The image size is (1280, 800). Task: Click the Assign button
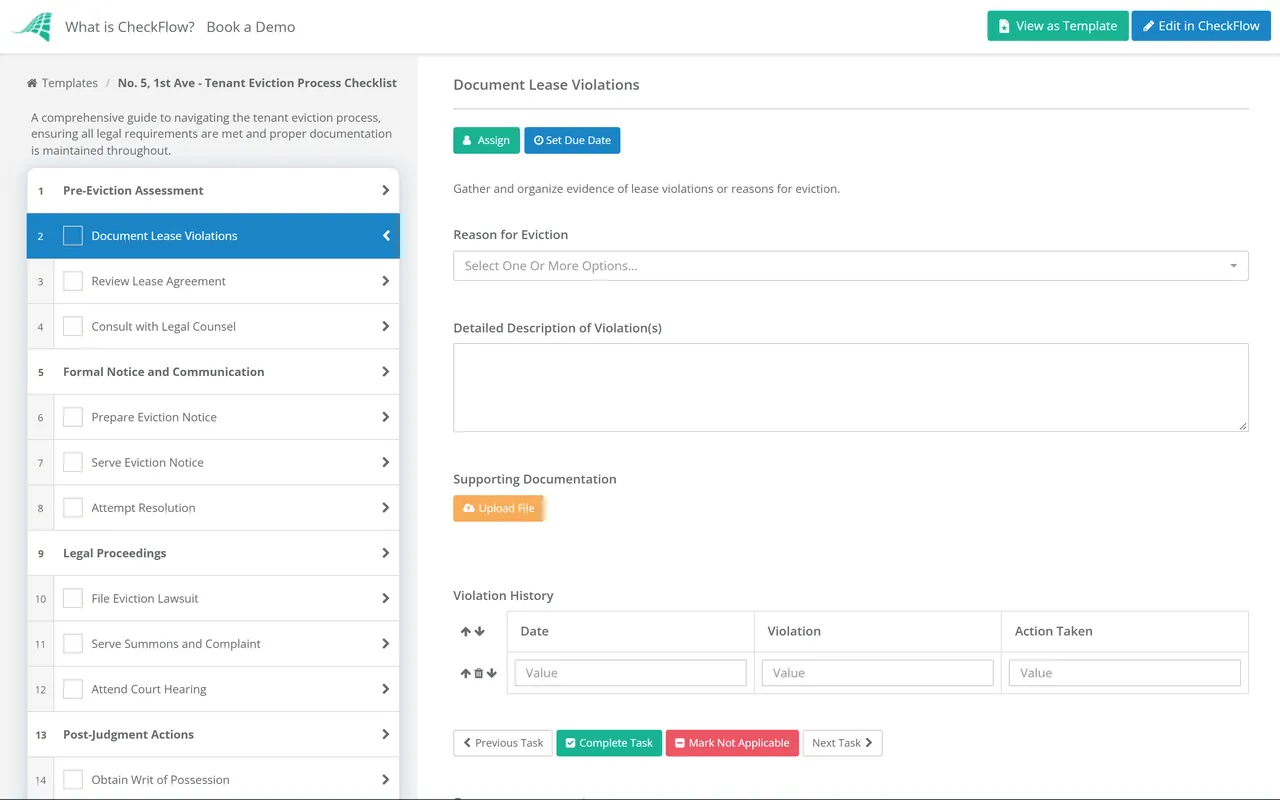pyautogui.click(x=486, y=140)
